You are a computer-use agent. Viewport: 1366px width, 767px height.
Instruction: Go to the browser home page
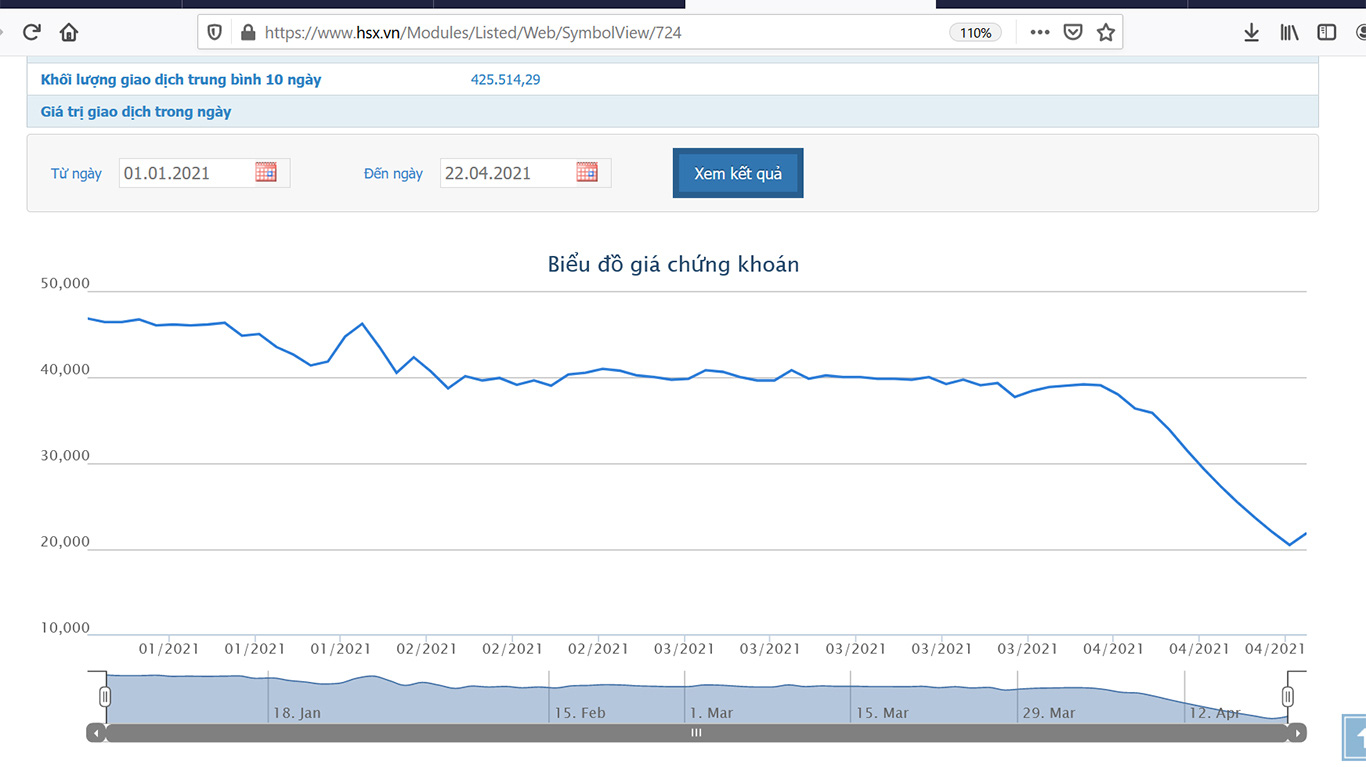point(69,32)
